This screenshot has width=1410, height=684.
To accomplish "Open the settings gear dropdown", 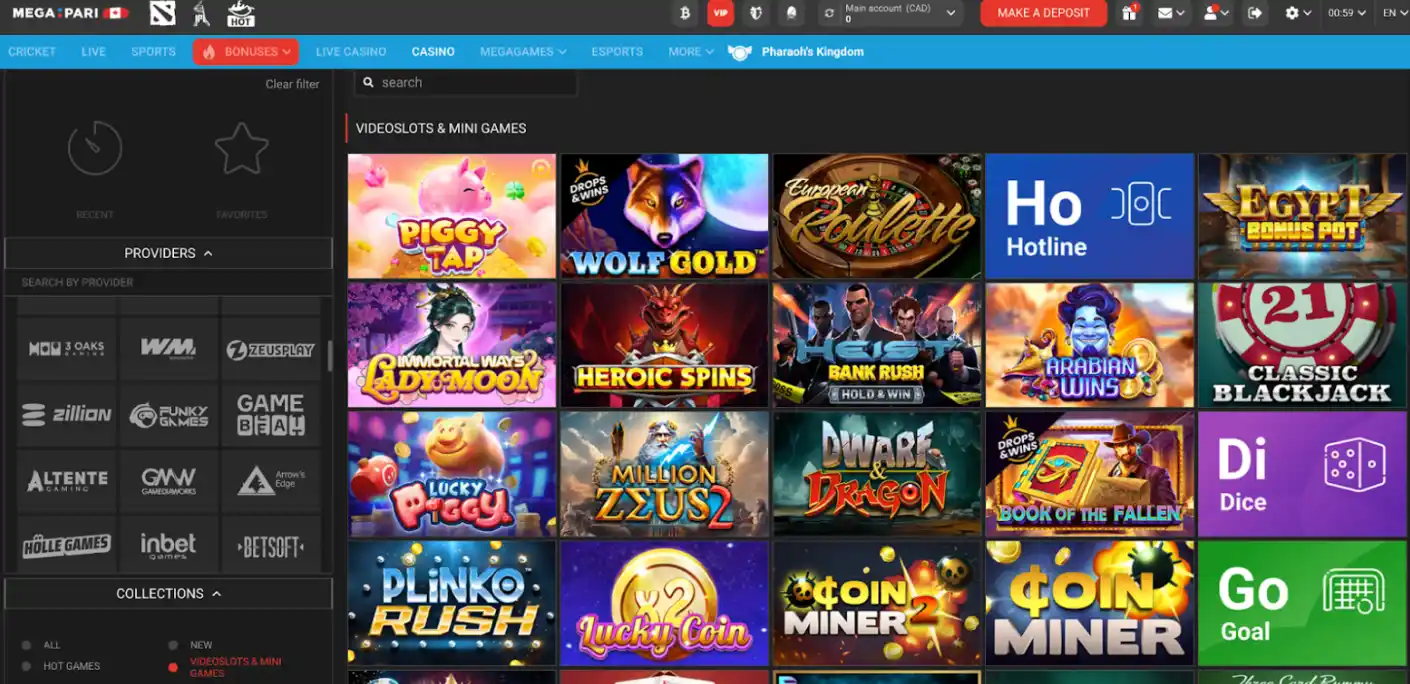I will (x=1298, y=13).
